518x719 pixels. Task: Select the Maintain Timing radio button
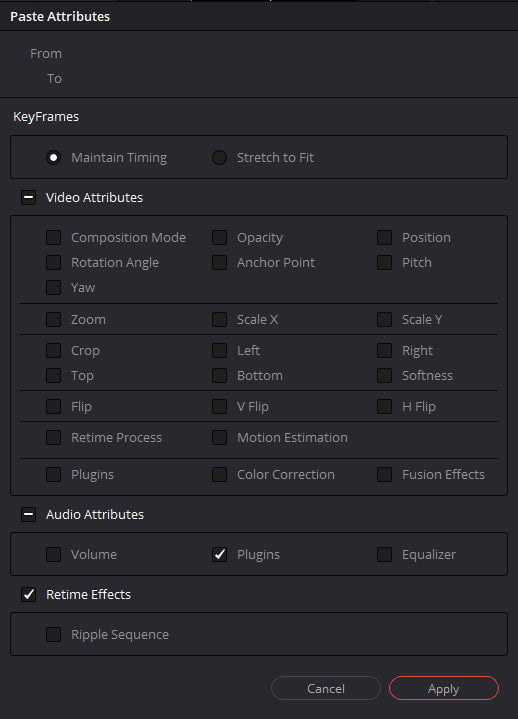54,158
